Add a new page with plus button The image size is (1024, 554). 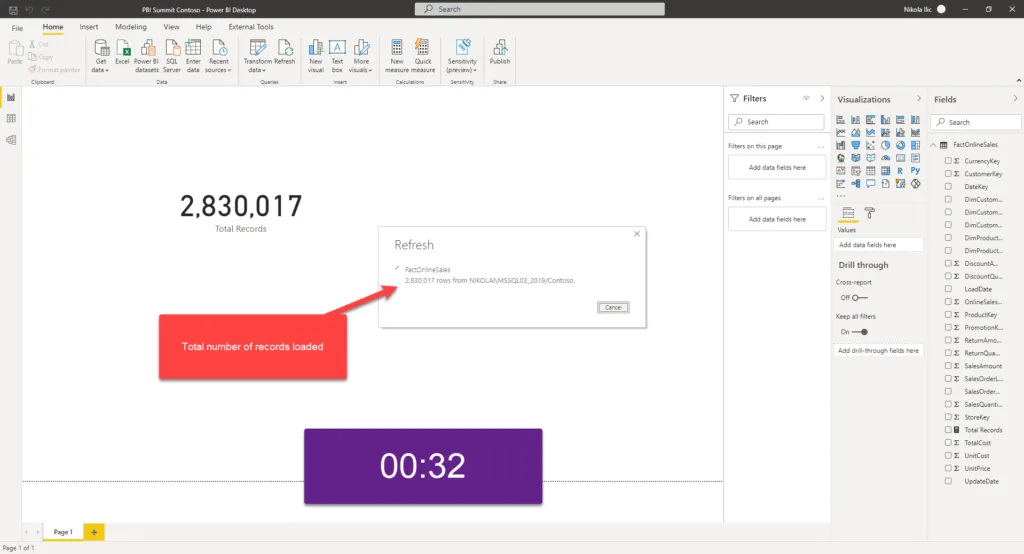(94, 532)
